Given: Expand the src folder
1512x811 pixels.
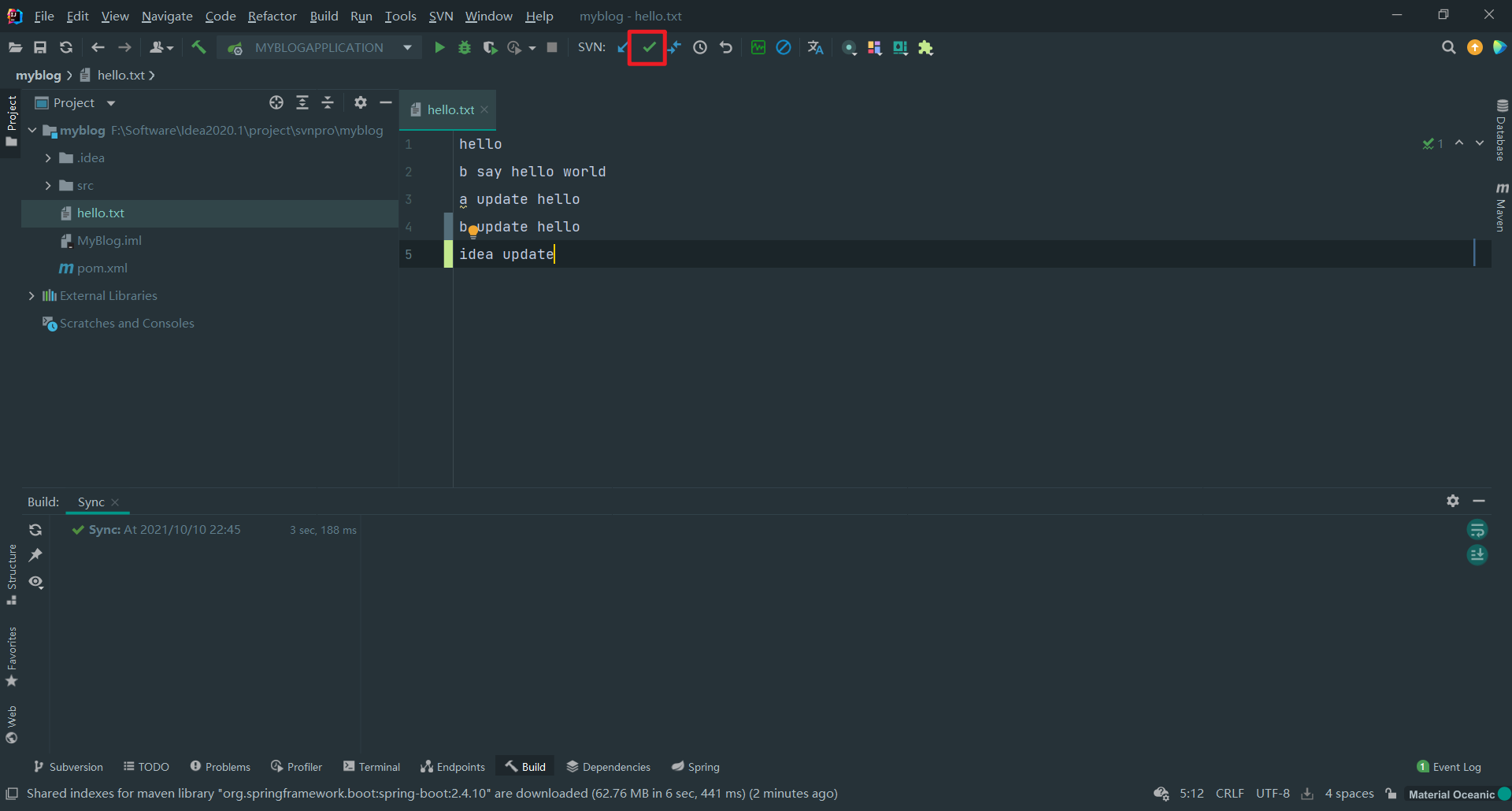Looking at the screenshot, I should pos(48,186).
